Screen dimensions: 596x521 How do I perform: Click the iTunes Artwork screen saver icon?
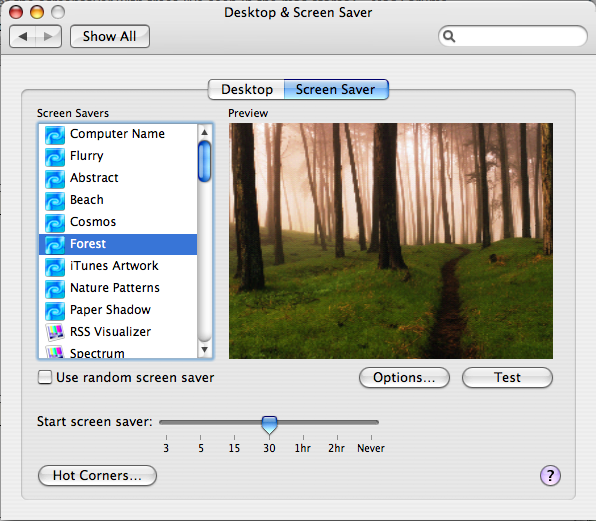(55, 267)
